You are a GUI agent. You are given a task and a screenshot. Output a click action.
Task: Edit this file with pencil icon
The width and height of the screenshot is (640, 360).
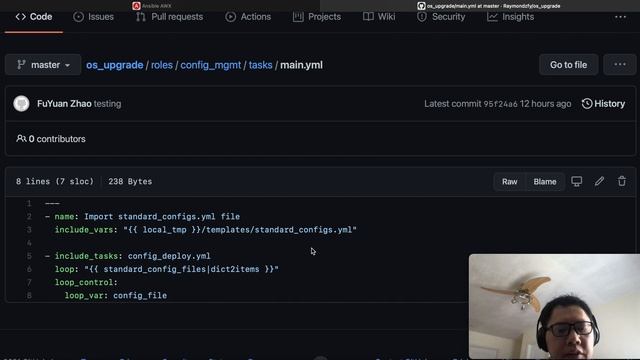[599, 181]
